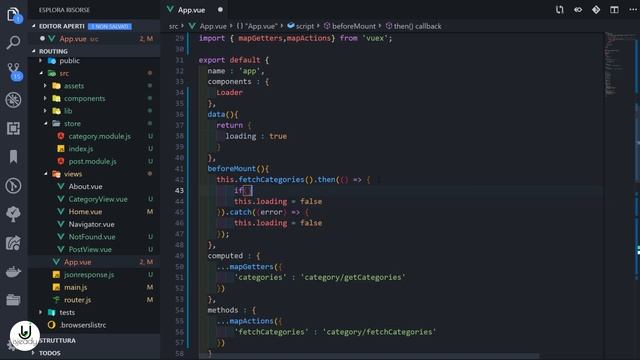Open the Bookmarks view in activity bar
The height and width of the screenshot is (360, 640).
pos(13,157)
